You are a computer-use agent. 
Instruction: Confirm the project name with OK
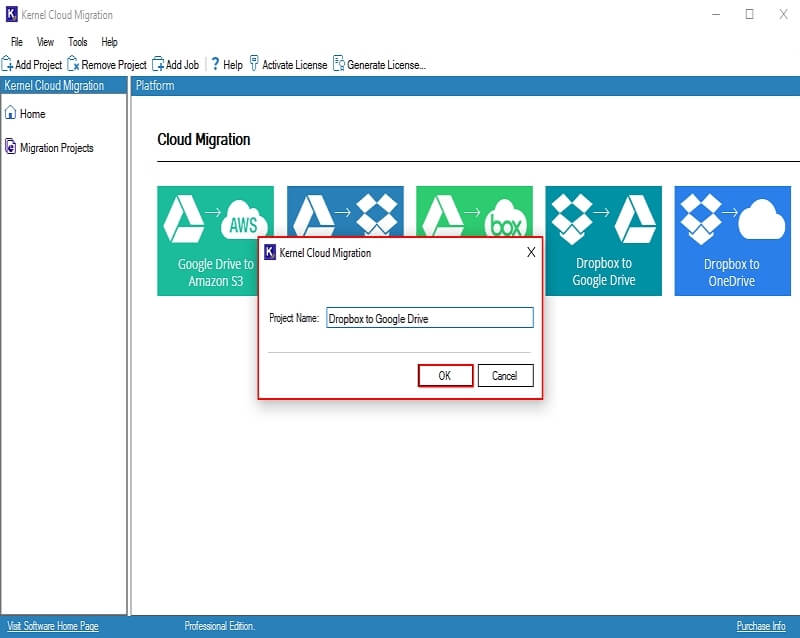[445, 376]
